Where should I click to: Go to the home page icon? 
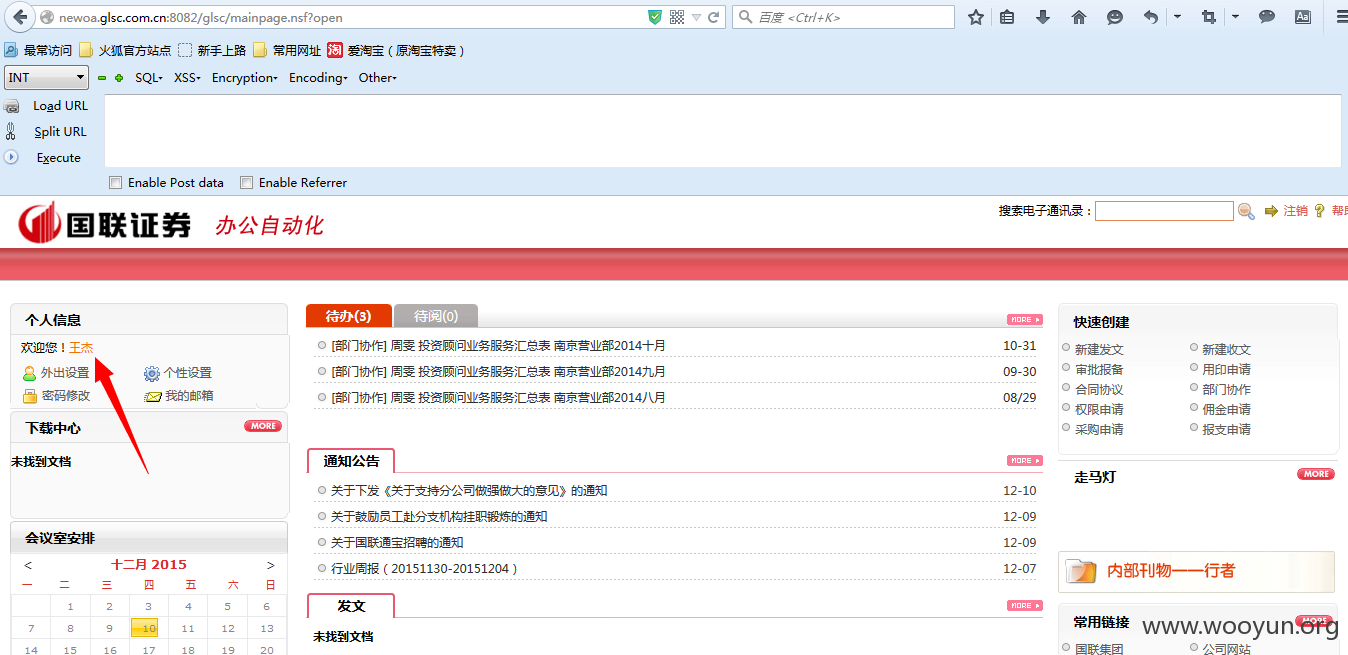coord(1079,17)
